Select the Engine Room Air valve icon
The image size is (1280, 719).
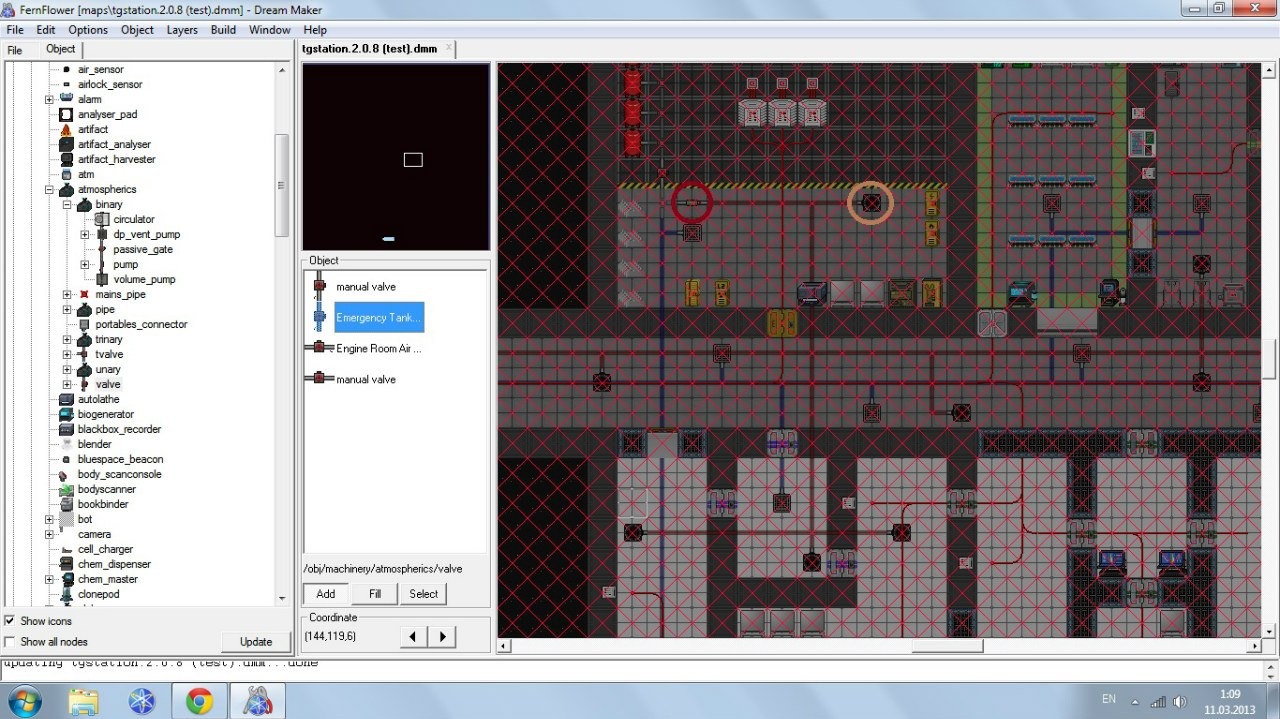[x=320, y=348]
